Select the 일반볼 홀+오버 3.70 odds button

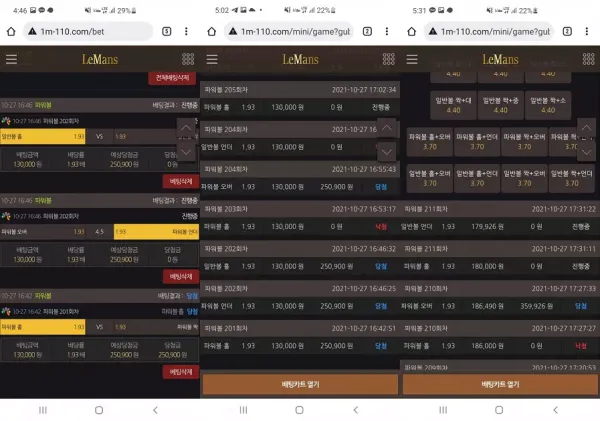(x=430, y=178)
